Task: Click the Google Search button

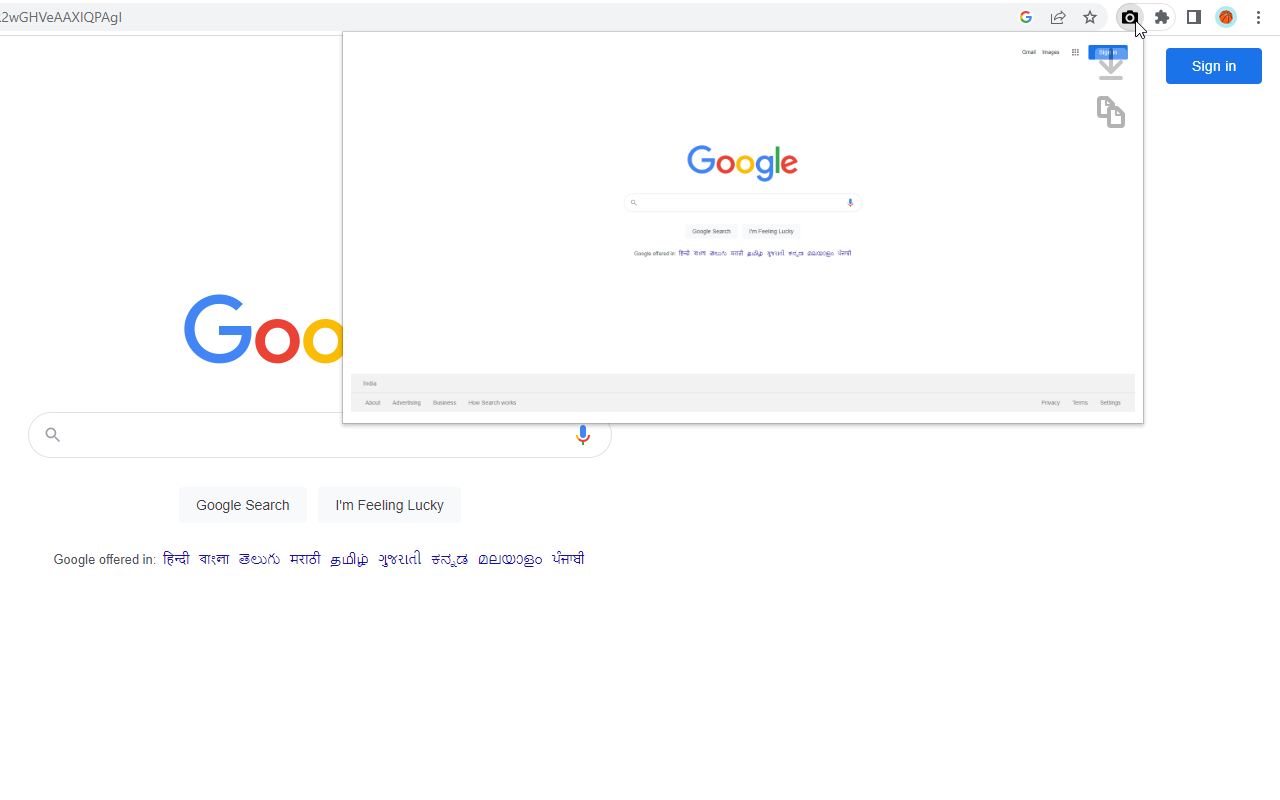Action: click(x=242, y=505)
